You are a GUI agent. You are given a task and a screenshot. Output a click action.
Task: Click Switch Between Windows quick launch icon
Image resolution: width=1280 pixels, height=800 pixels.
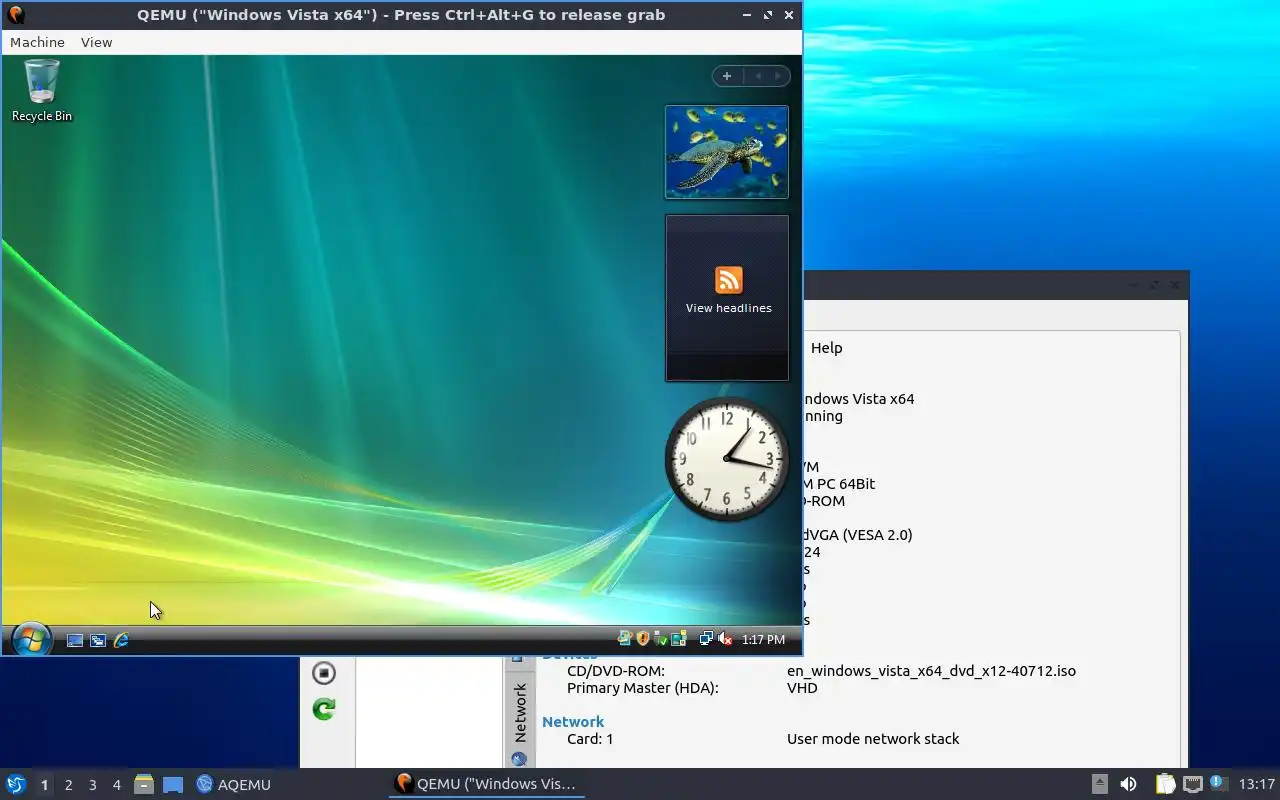point(98,640)
